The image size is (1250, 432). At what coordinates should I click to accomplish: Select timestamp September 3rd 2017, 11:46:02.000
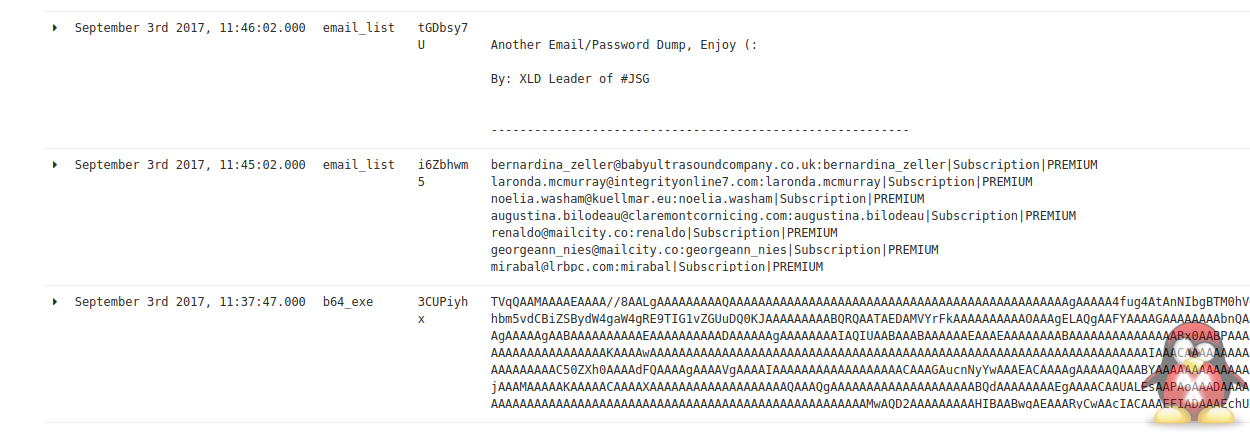(x=190, y=28)
